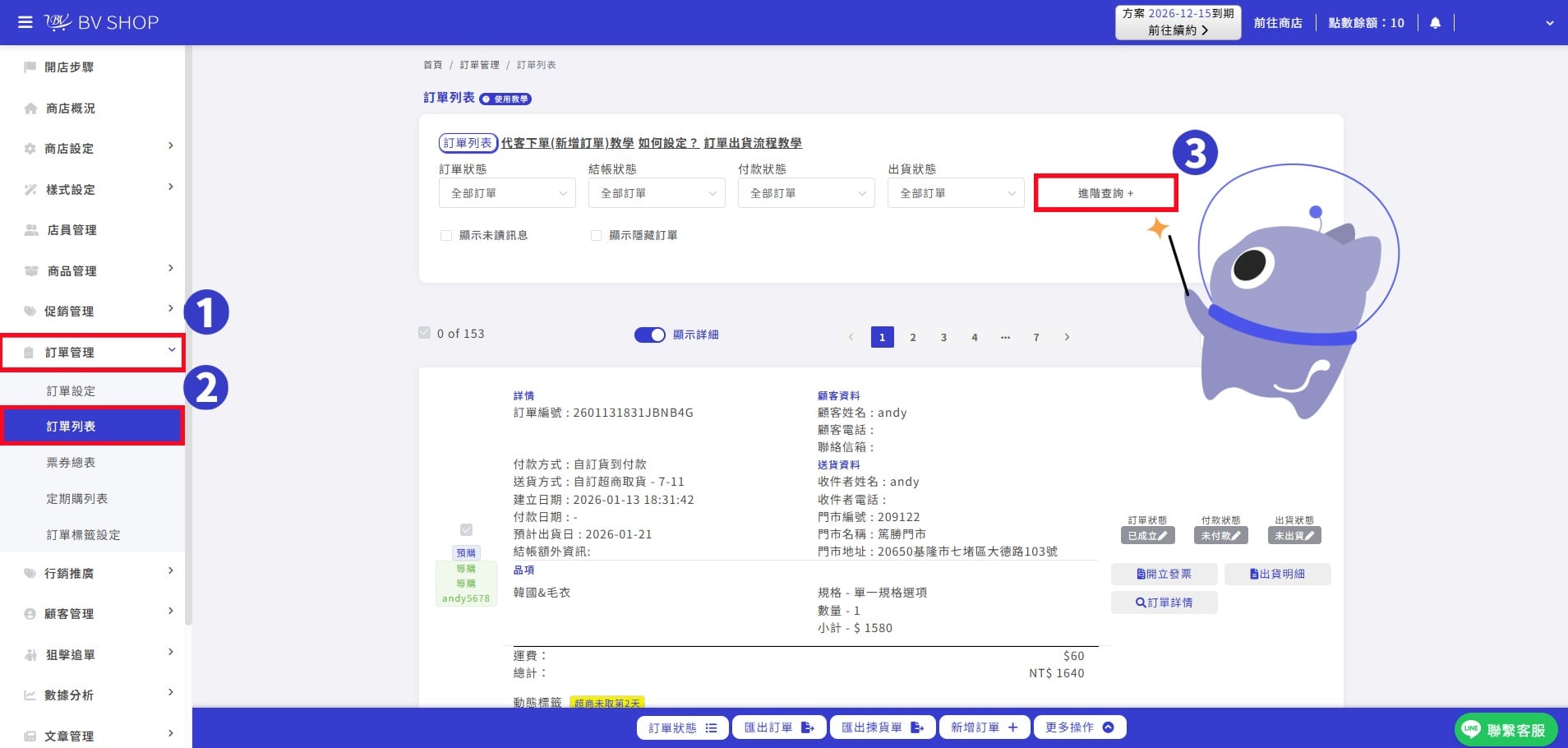The width and height of the screenshot is (1568, 748).
Task: Open the 更多操作 menu button
Action: pyautogui.click(x=1079, y=727)
